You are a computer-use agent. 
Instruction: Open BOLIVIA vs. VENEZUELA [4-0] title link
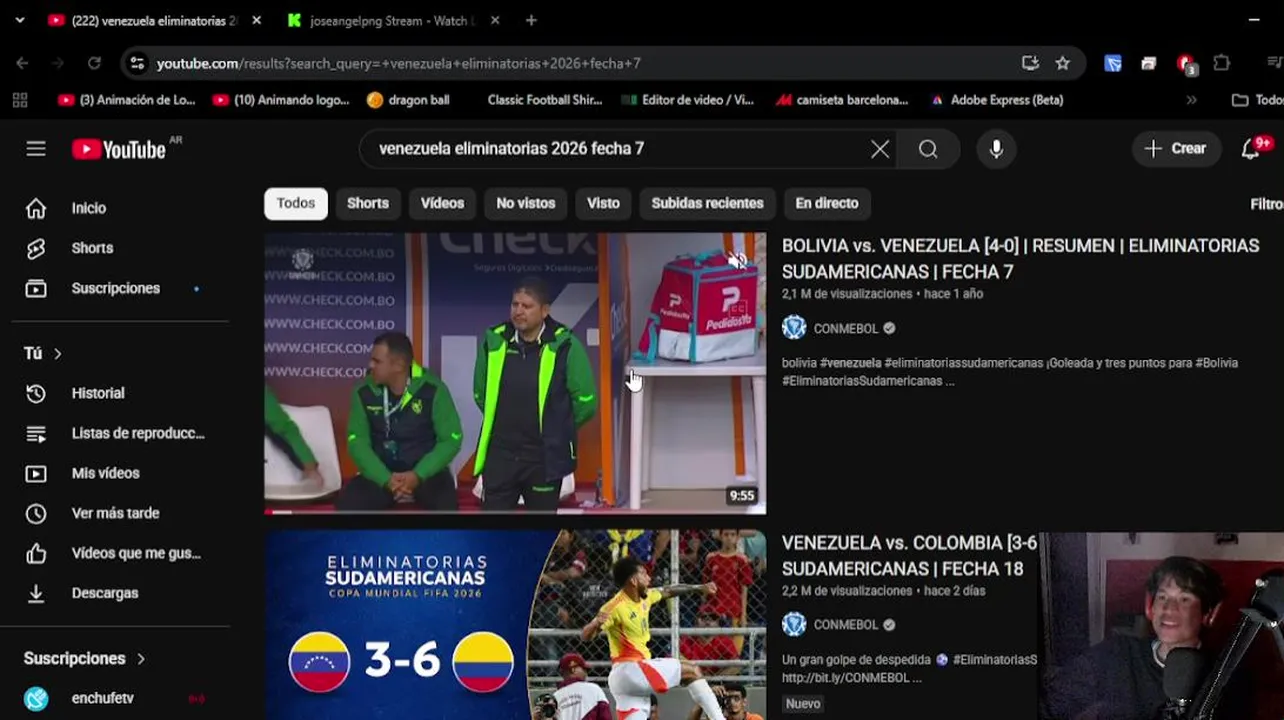[x=1020, y=258]
